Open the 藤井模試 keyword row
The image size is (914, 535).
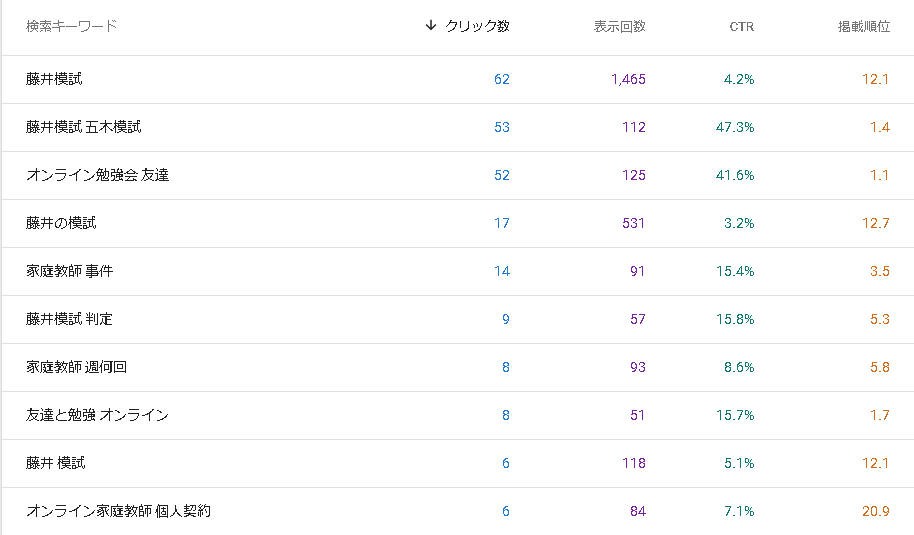pos(458,79)
